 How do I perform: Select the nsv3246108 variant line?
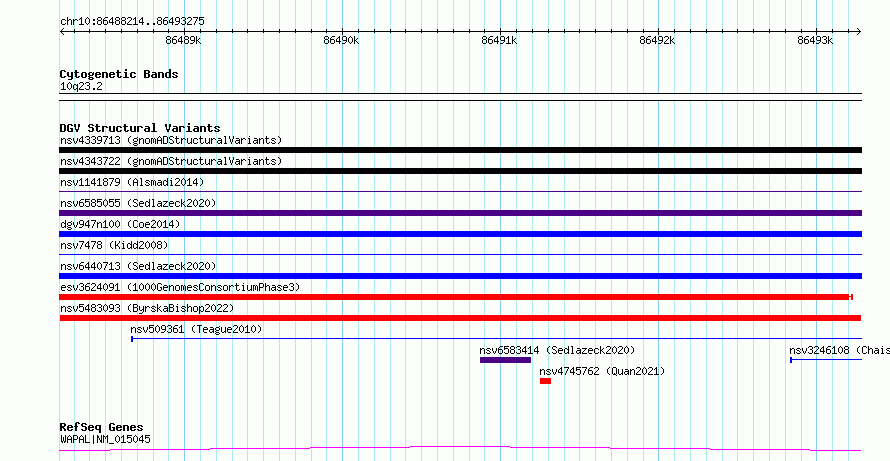(826, 360)
